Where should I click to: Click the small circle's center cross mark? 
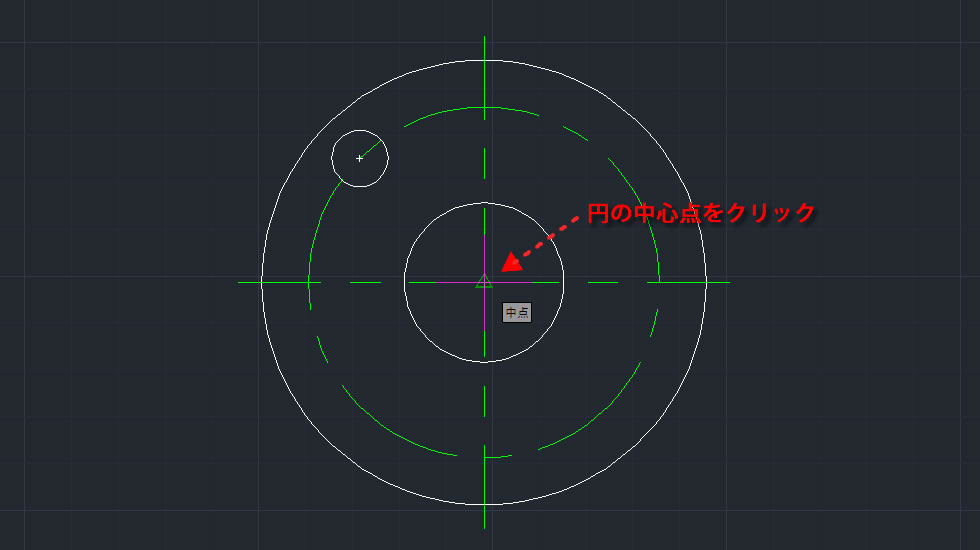[359, 159]
